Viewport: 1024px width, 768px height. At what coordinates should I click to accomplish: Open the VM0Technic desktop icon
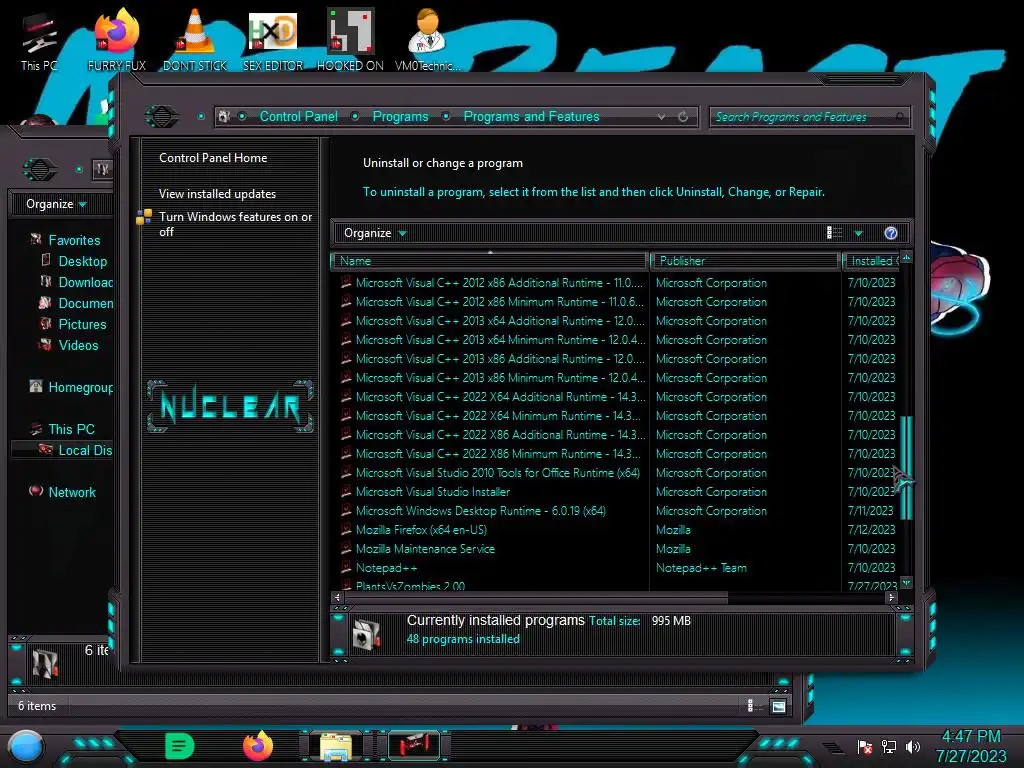coord(427,40)
